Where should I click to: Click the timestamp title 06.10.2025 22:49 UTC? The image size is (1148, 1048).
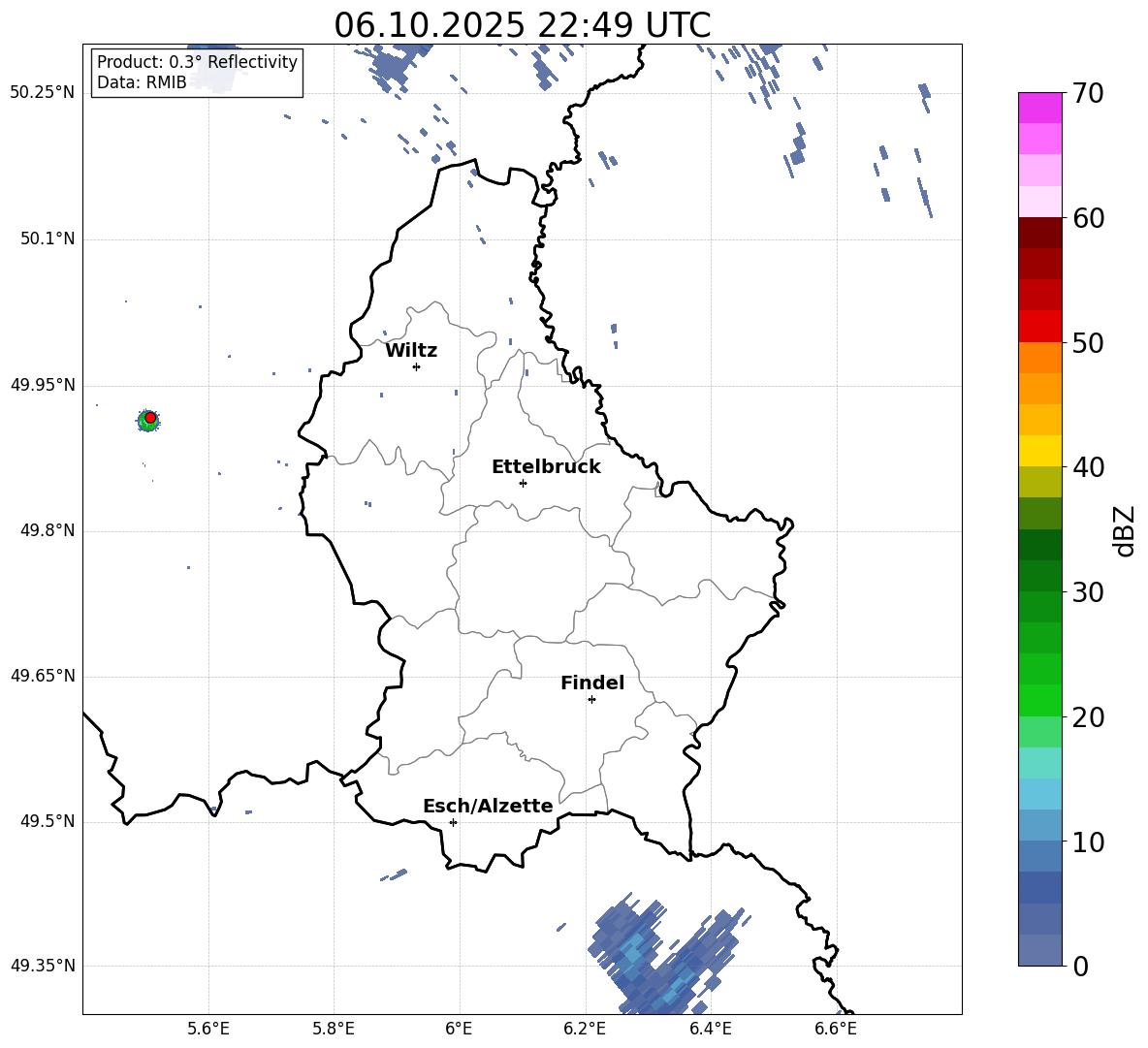pyautogui.click(x=522, y=25)
